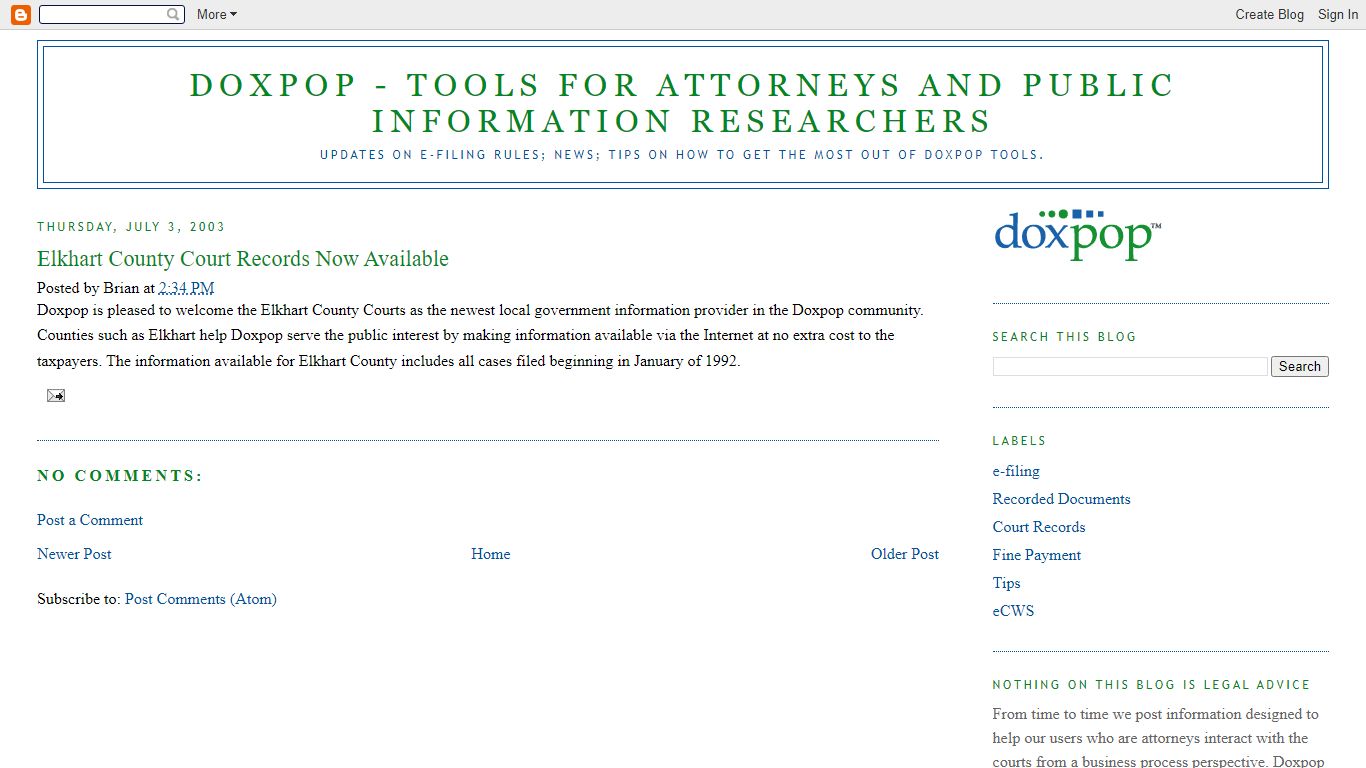The width and height of the screenshot is (1366, 768).
Task: Click the Search button in sidebar
Action: (x=1300, y=366)
